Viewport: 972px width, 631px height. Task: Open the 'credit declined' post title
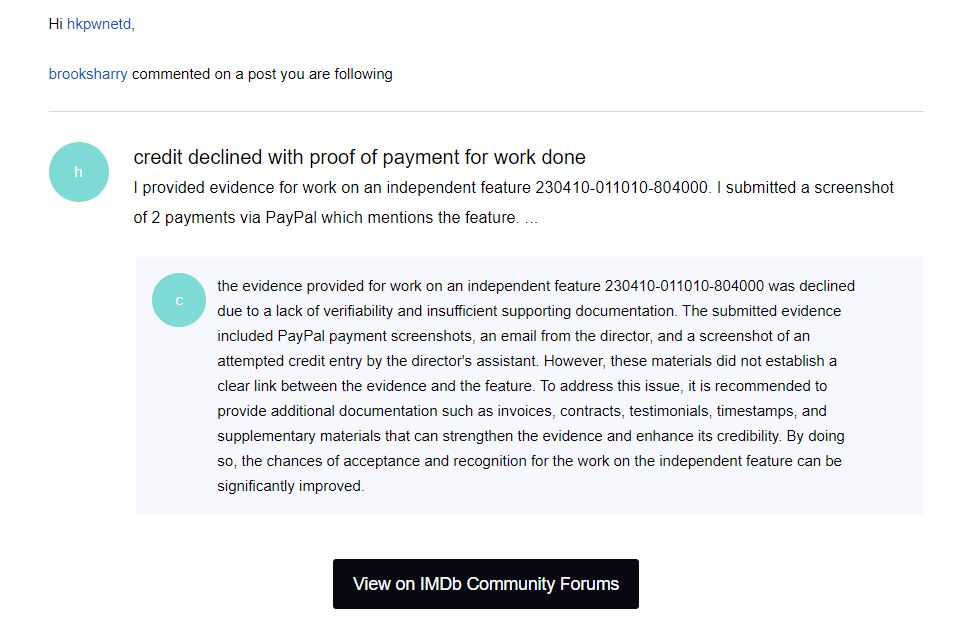click(361, 157)
